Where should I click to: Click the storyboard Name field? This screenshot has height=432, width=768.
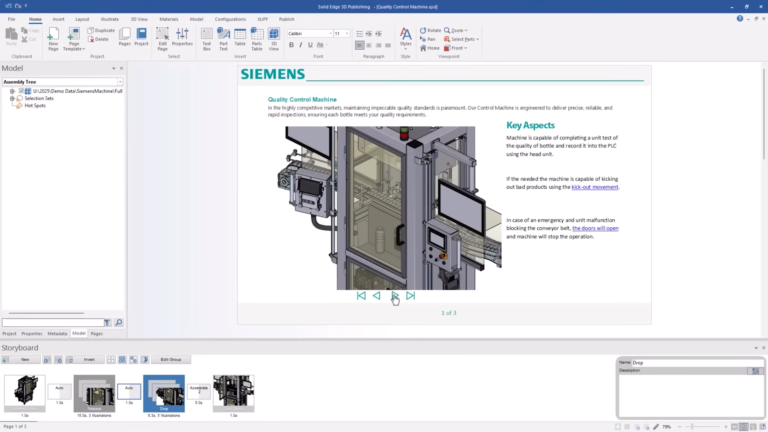click(x=697, y=363)
